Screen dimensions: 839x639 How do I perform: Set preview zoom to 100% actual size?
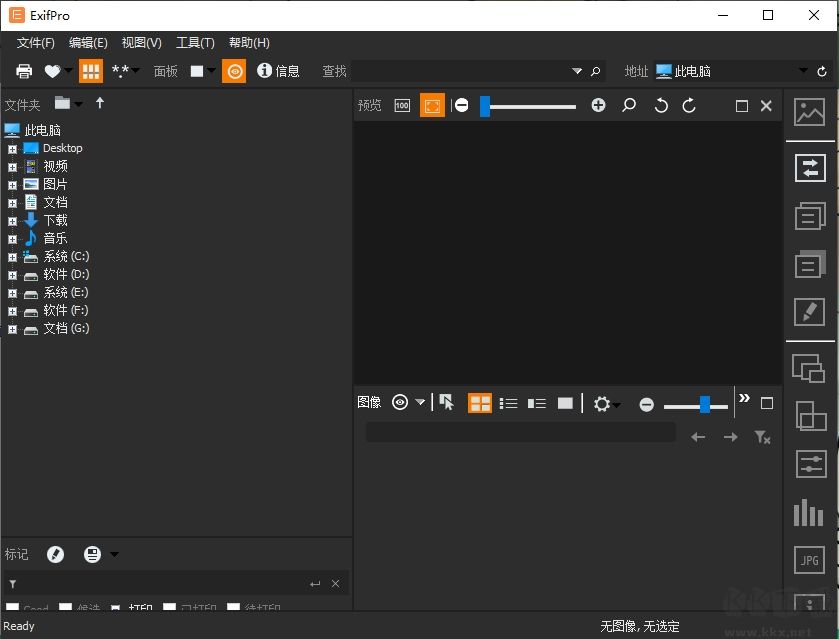coord(401,105)
